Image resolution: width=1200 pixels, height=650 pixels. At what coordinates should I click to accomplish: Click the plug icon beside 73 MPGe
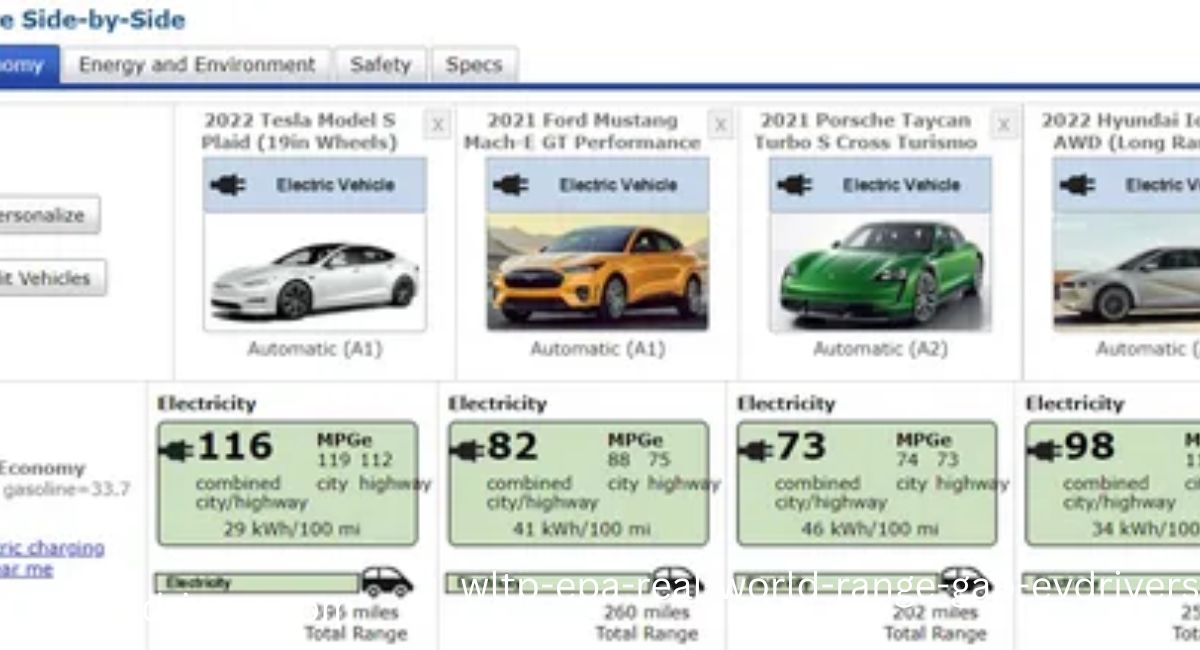[756, 450]
